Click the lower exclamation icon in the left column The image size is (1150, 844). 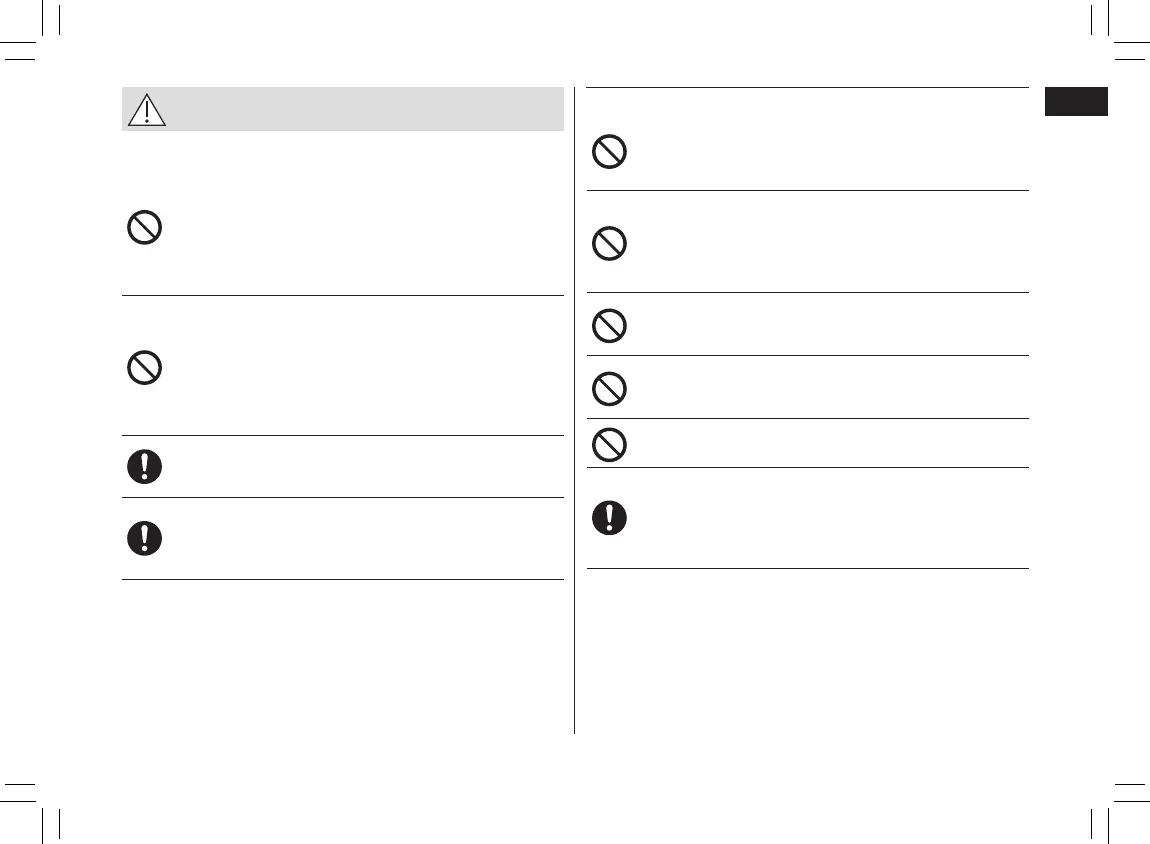[145, 538]
